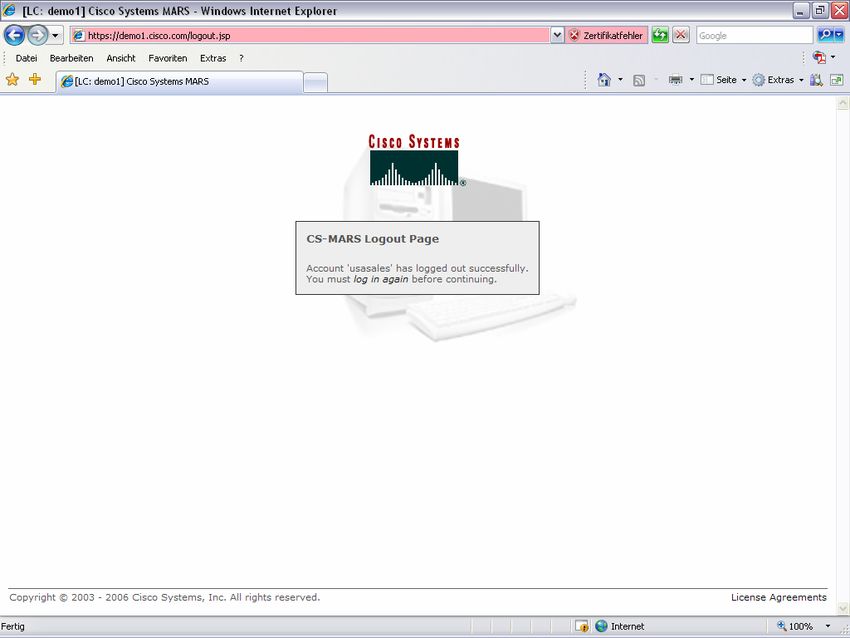The height and width of the screenshot is (638, 850).
Task: Open the Ansicht menu
Action: pyautogui.click(x=121, y=59)
